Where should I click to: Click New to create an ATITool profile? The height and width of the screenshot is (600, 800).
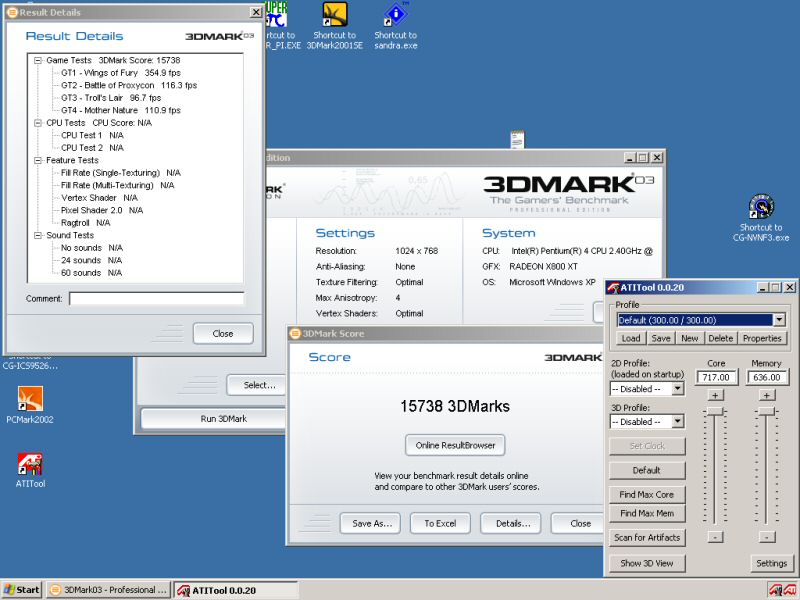[x=690, y=338]
